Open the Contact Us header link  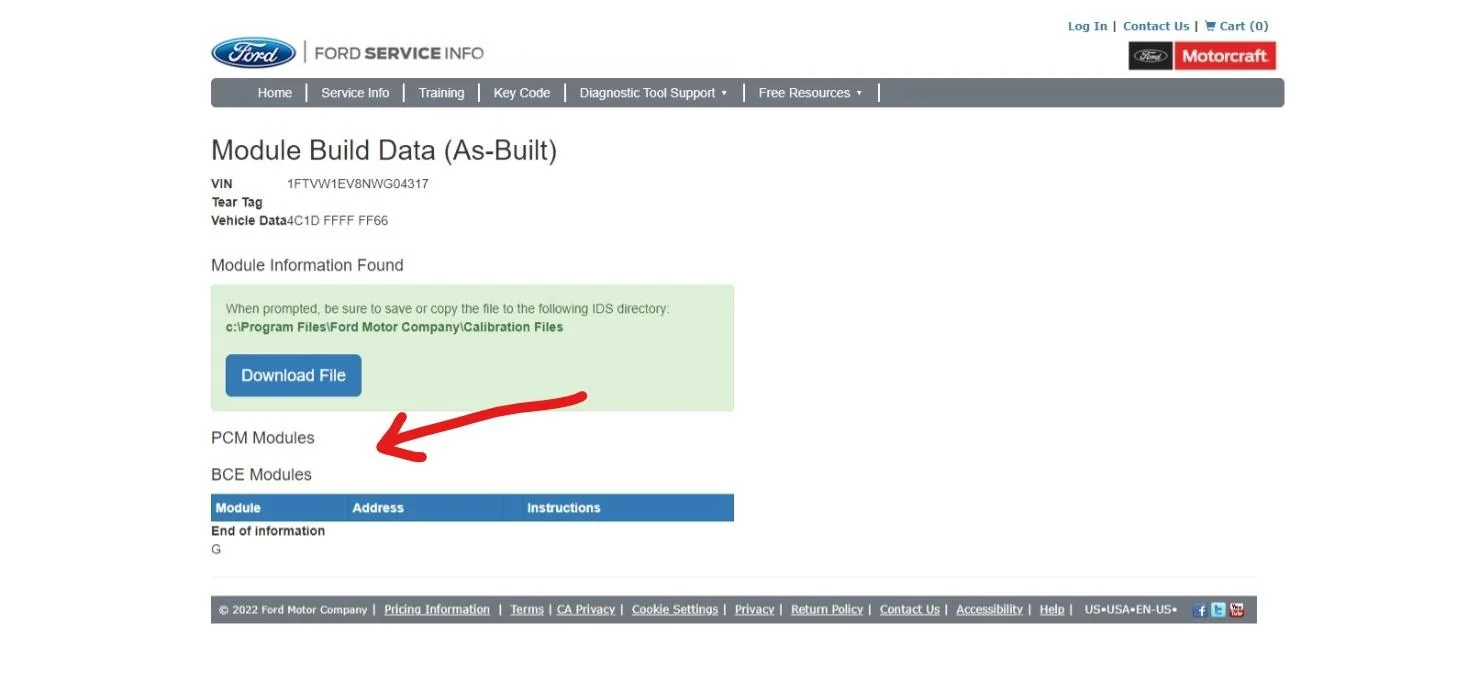tap(1156, 26)
